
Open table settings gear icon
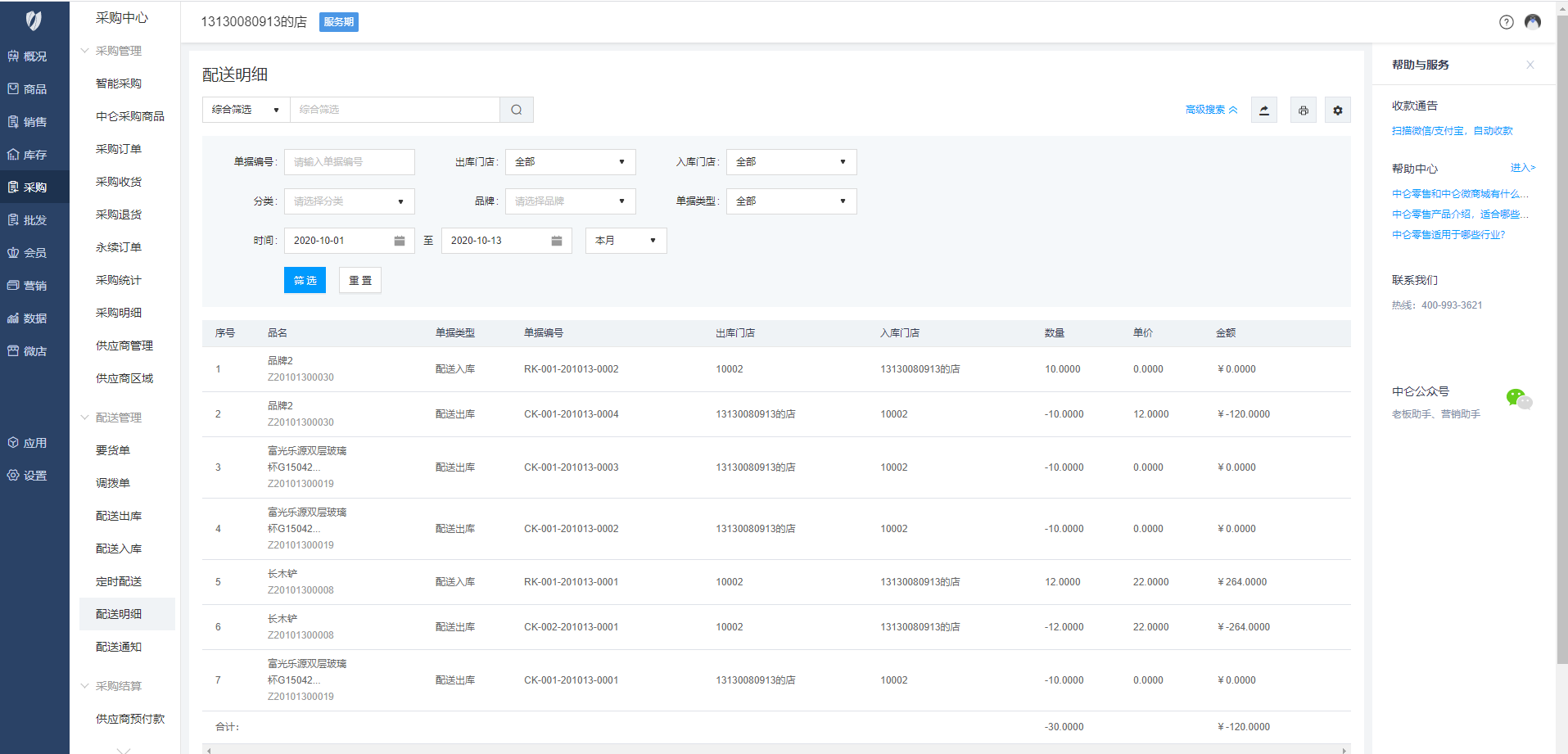(1337, 110)
